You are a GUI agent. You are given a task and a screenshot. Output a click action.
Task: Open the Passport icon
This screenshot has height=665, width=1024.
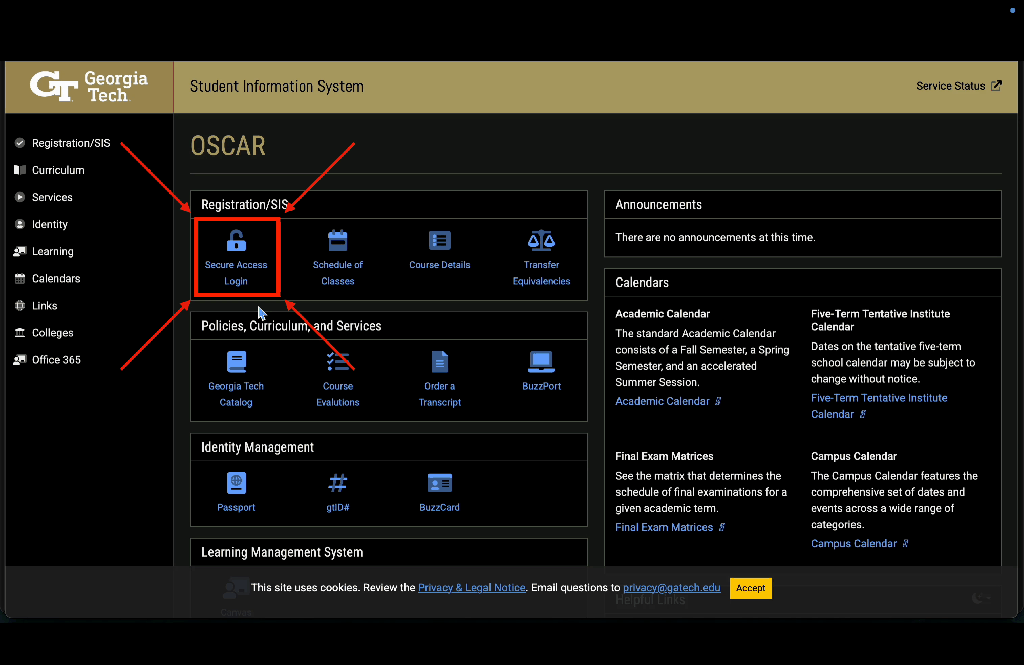(236, 483)
